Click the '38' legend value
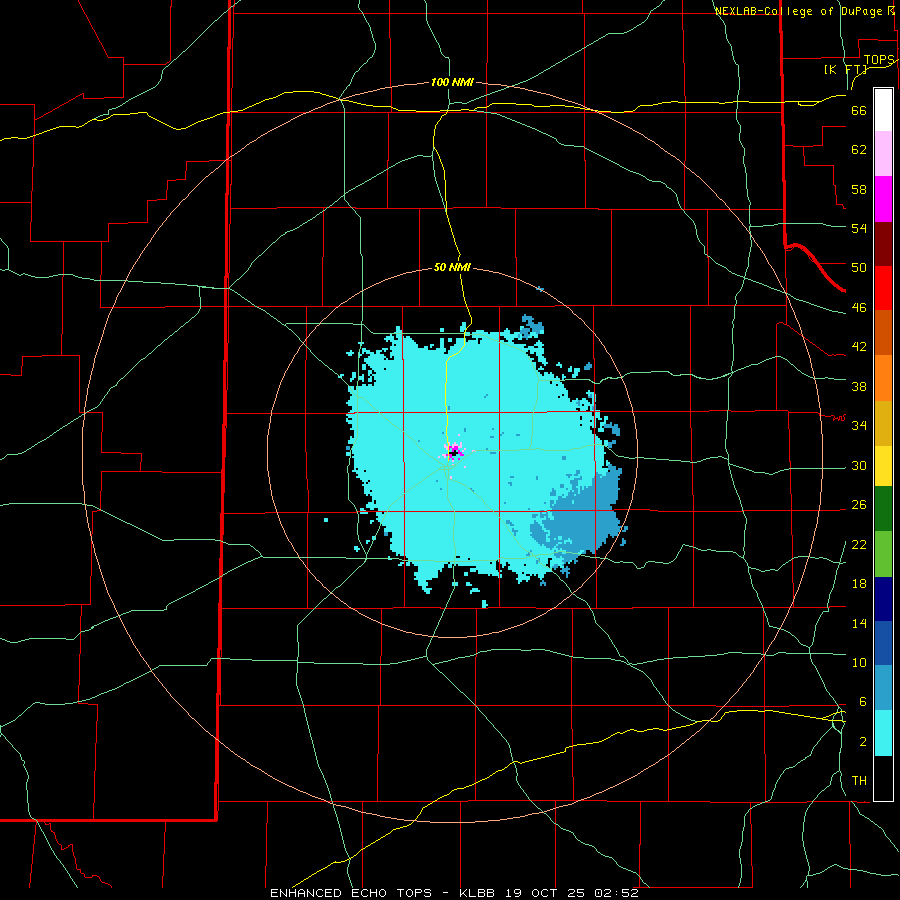 click(x=859, y=386)
